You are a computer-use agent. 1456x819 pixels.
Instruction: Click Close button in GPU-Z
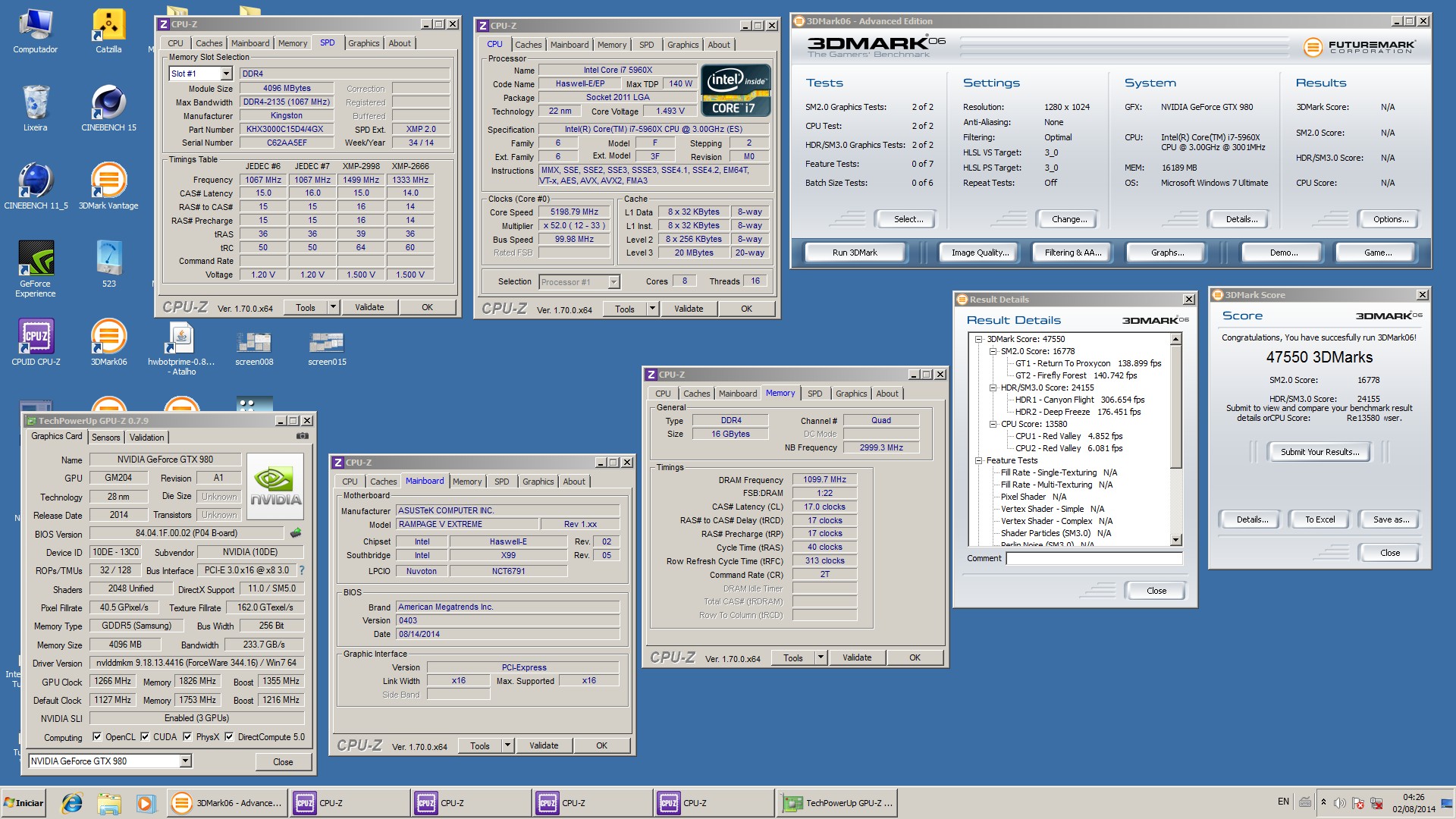283,761
